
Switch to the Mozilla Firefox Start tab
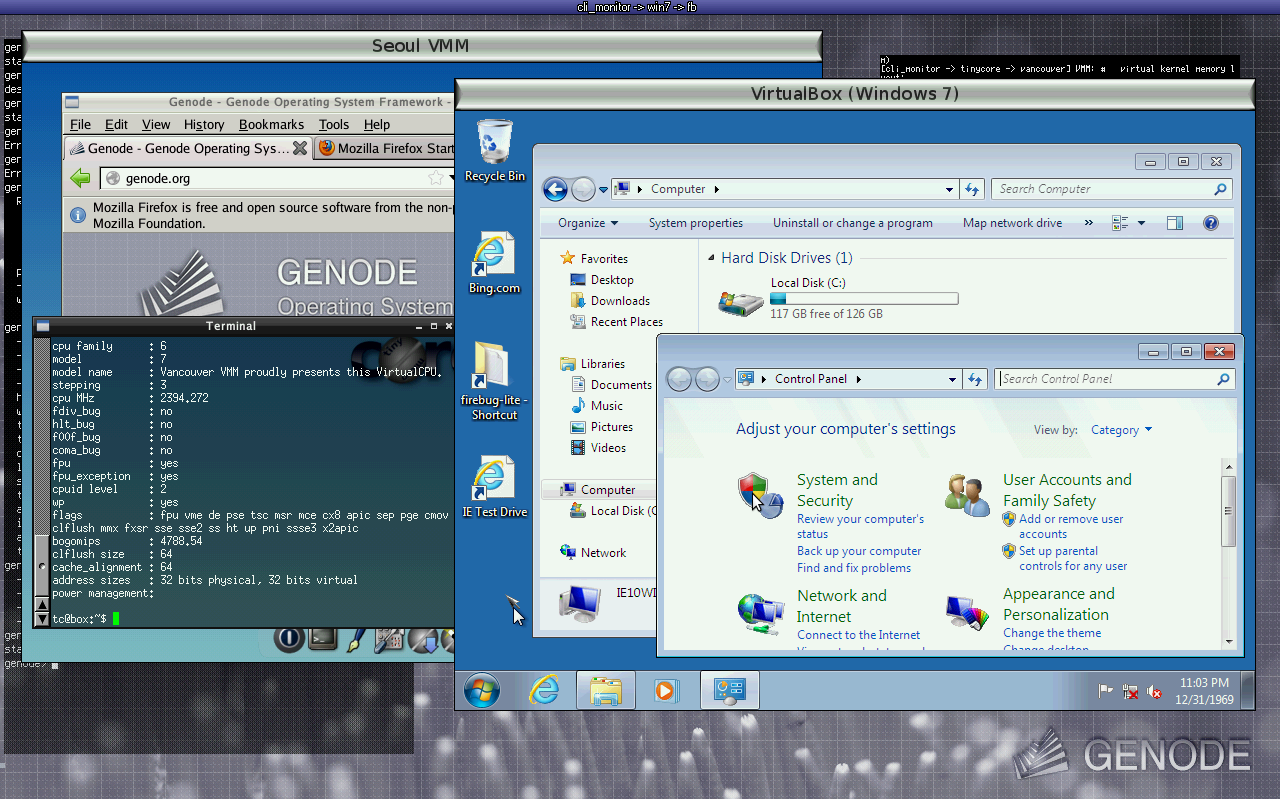click(385, 148)
